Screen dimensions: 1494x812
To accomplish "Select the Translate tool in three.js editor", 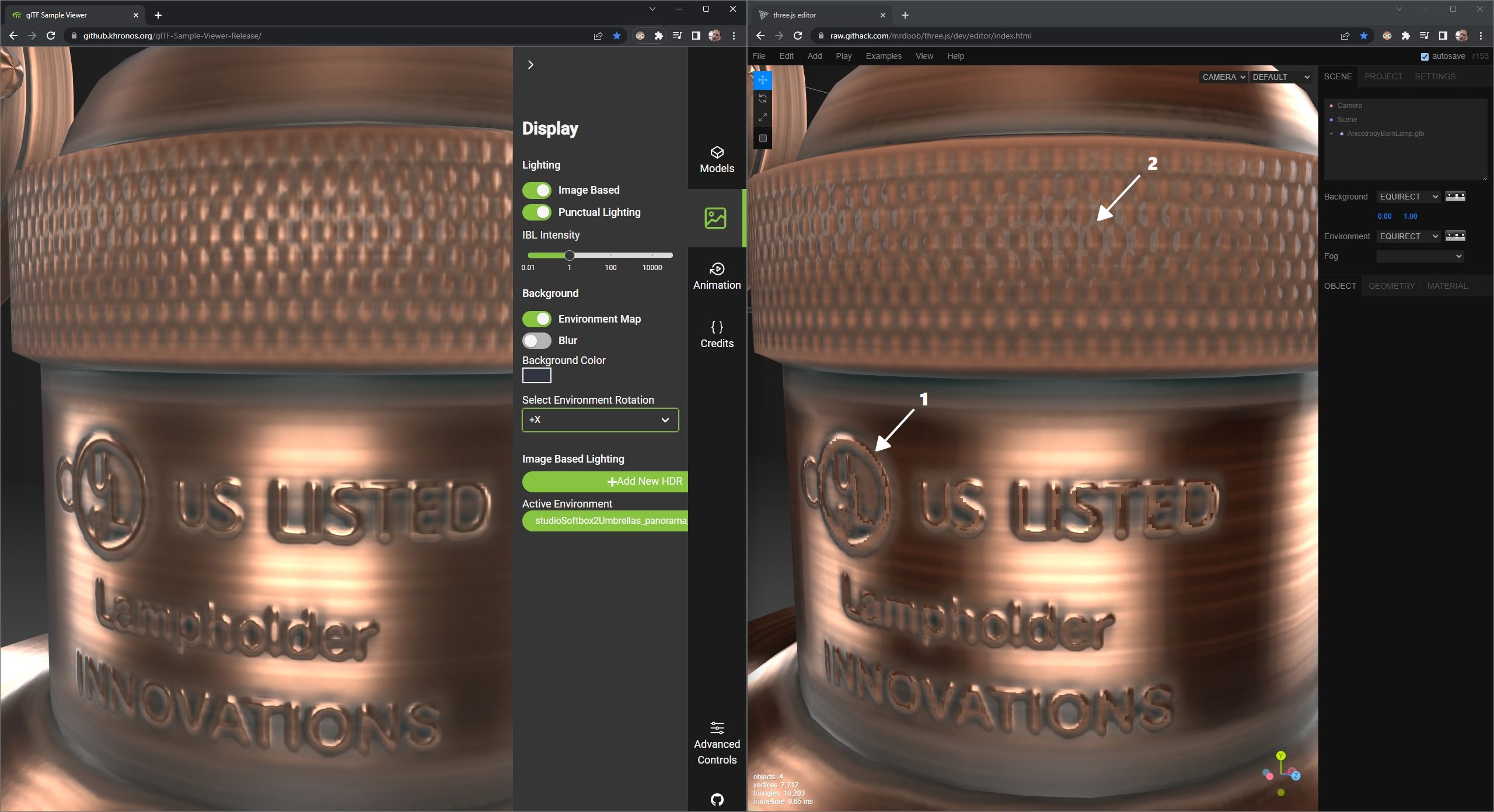I will pos(763,80).
